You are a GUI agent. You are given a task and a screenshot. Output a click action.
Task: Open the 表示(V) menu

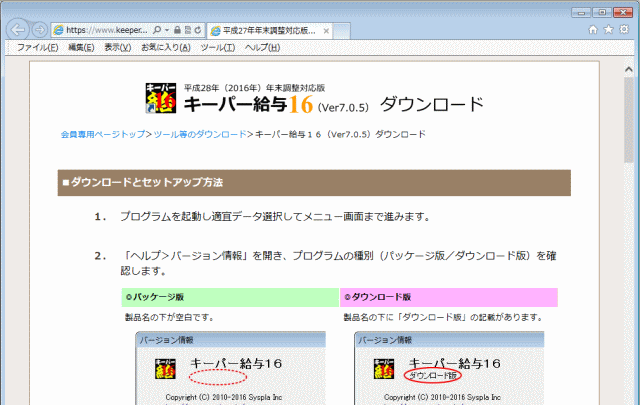pos(118,48)
